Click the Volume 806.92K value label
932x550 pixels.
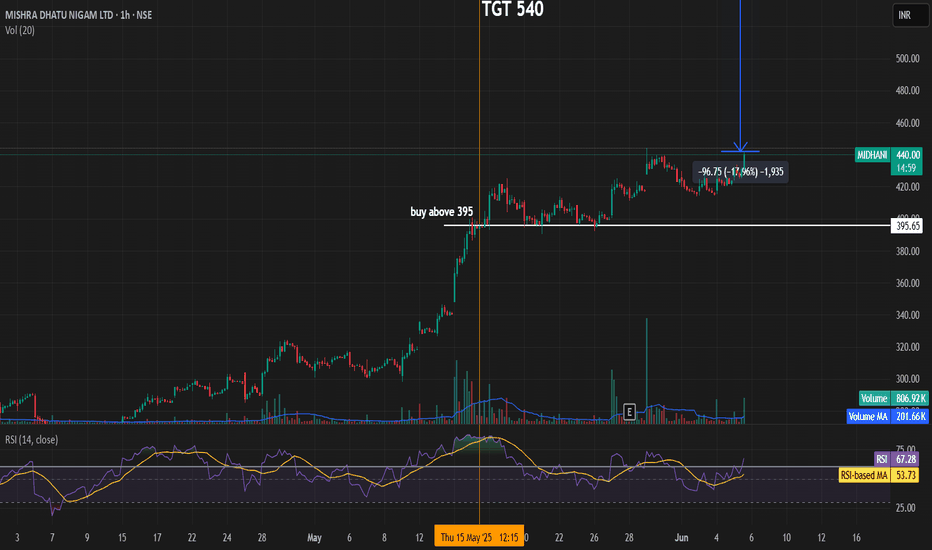(x=893, y=398)
